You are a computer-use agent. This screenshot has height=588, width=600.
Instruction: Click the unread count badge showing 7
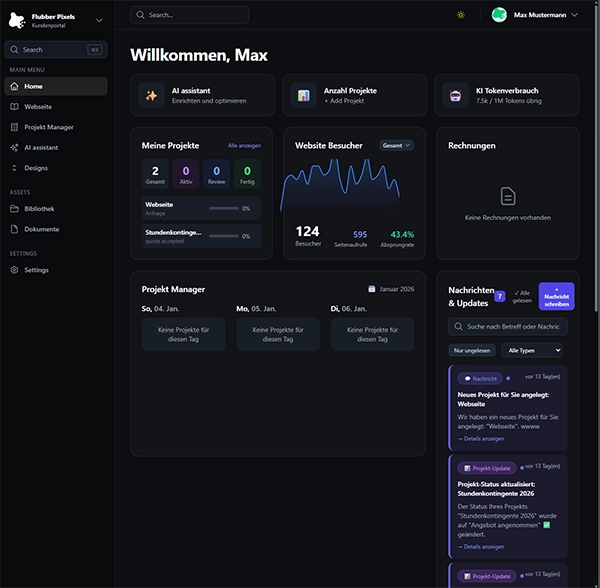click(x=499, y=296)
